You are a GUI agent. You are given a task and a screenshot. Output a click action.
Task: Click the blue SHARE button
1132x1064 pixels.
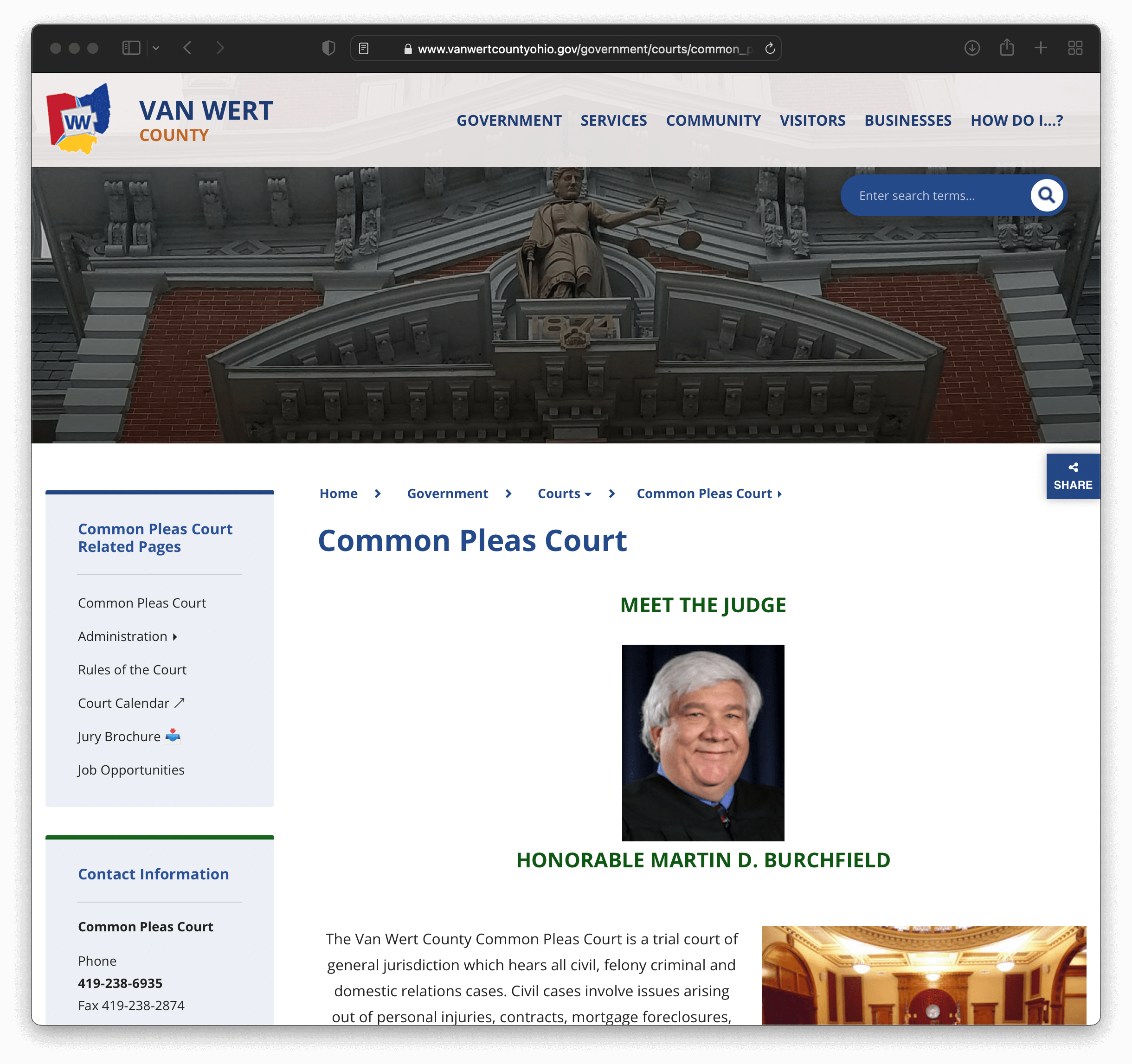click(x=1072, y=476)
